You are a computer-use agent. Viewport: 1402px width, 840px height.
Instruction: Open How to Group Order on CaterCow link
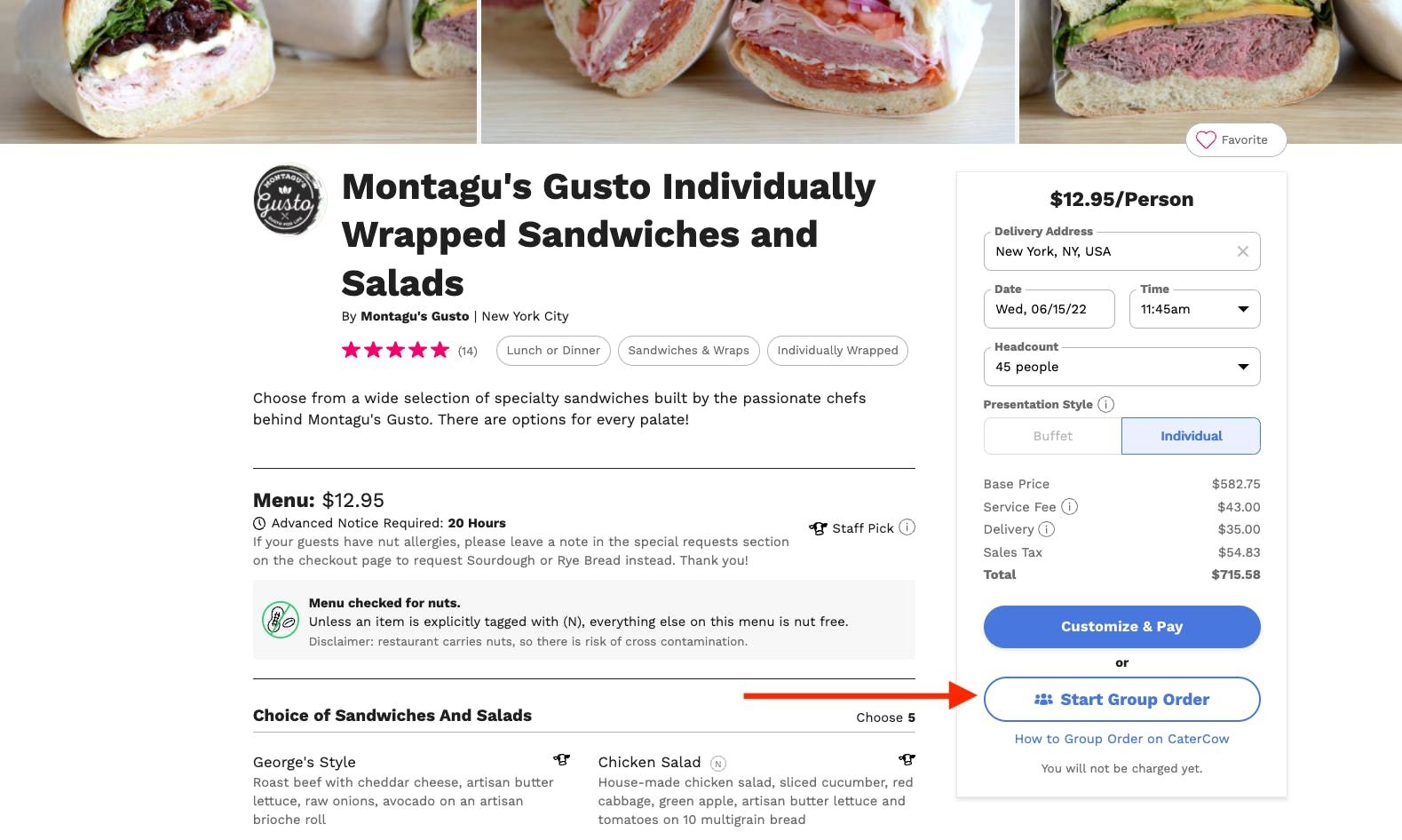click(1121, 739)
